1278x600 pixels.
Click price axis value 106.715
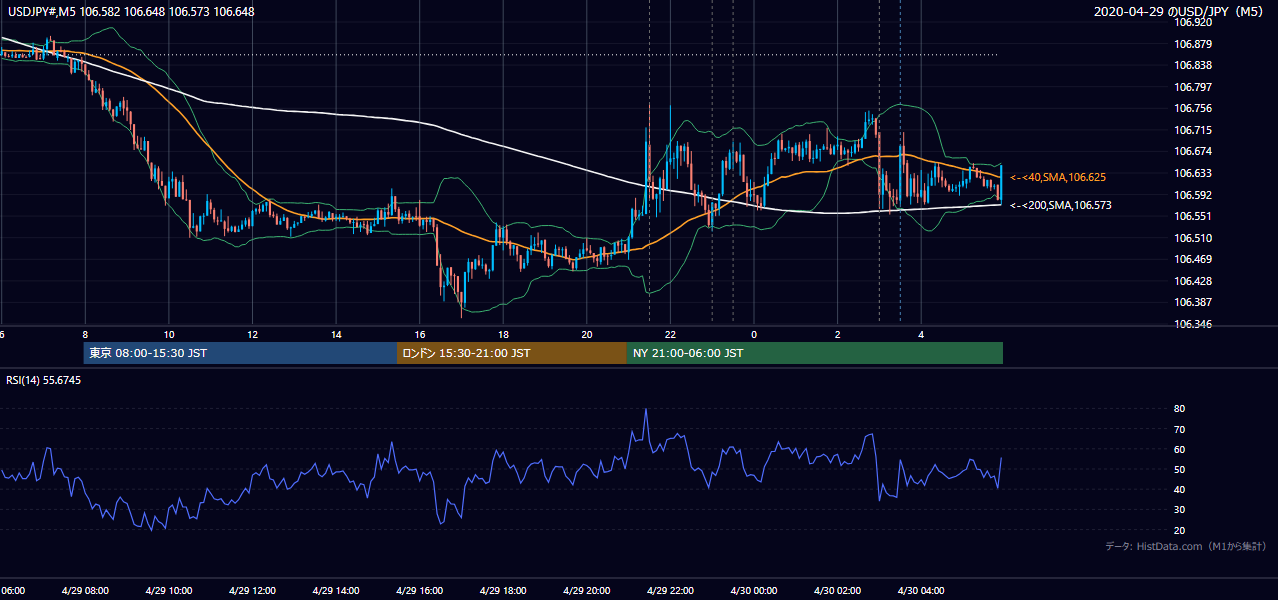[x=1193, y=130]
